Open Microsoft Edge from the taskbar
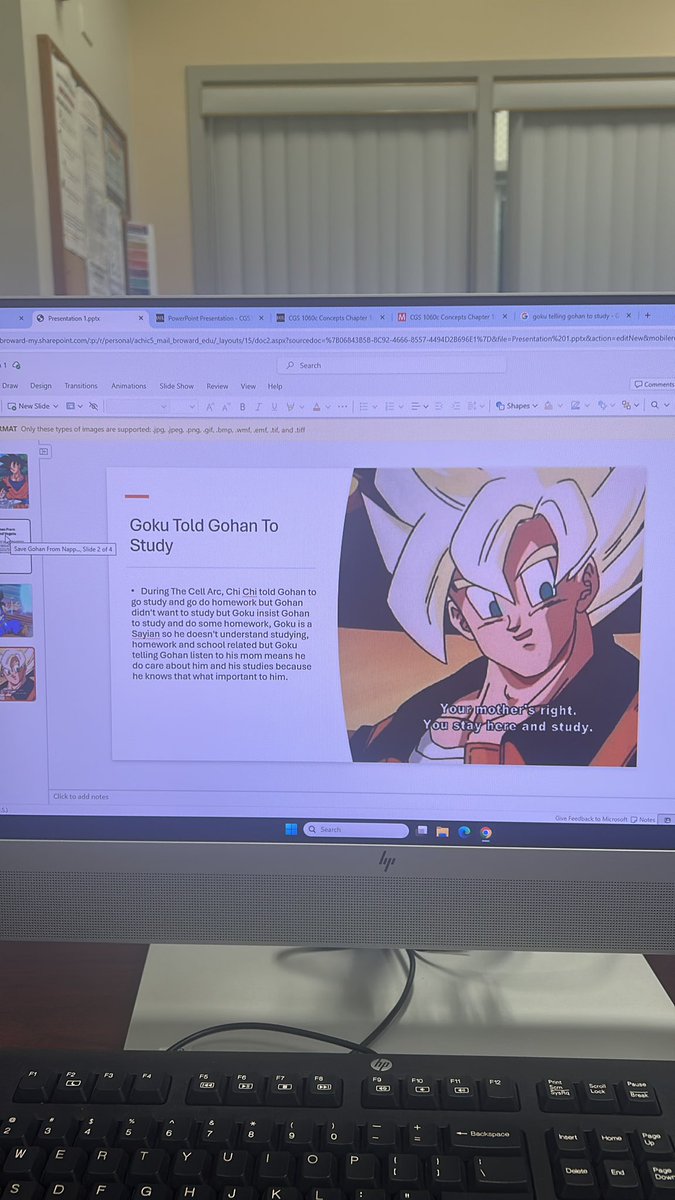Viewport: 675px width, 1200px height. pos(464,831)
